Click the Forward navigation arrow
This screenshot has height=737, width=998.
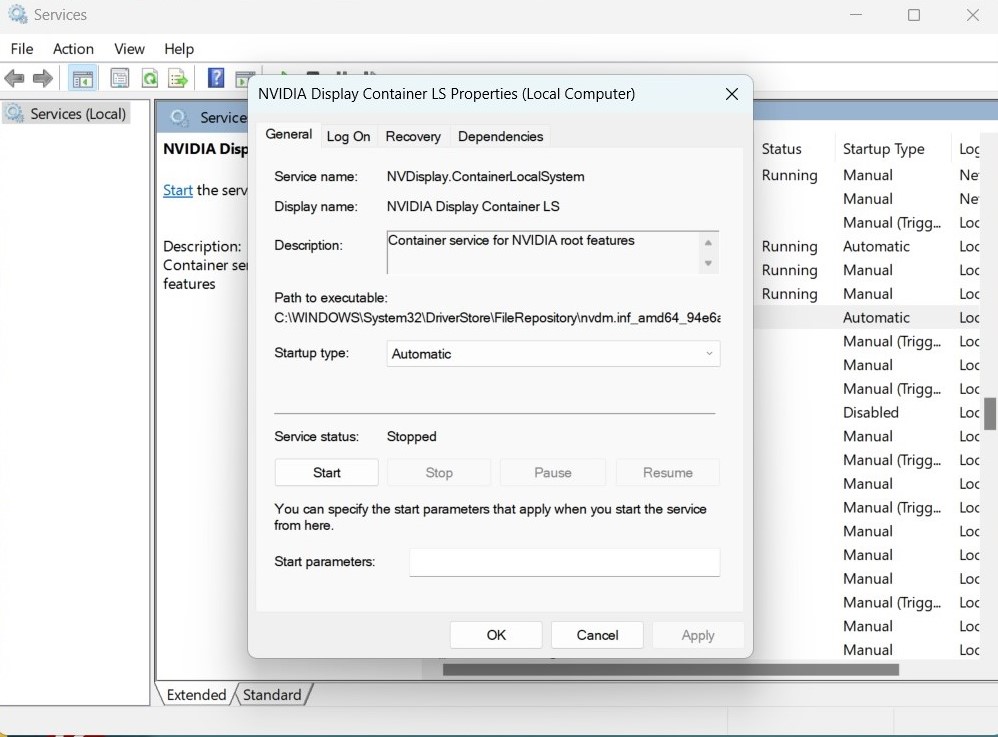point(42,78)
